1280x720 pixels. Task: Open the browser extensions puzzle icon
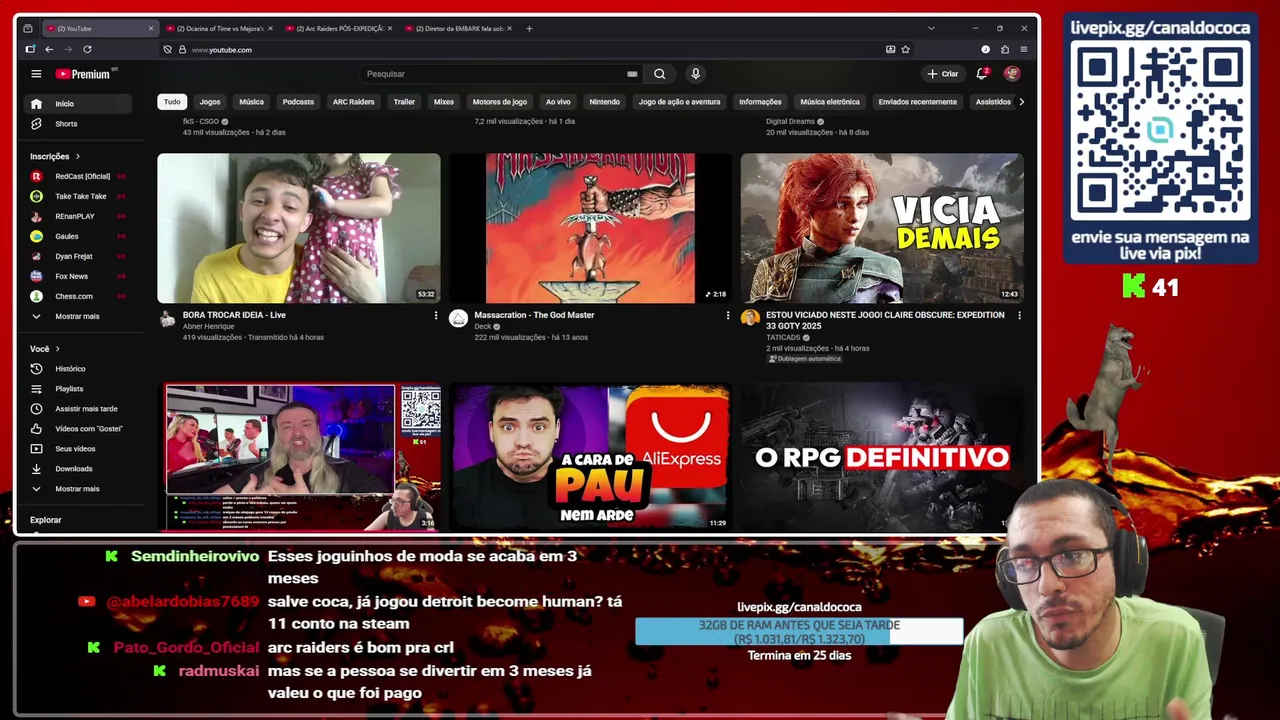click(1004, 49)
